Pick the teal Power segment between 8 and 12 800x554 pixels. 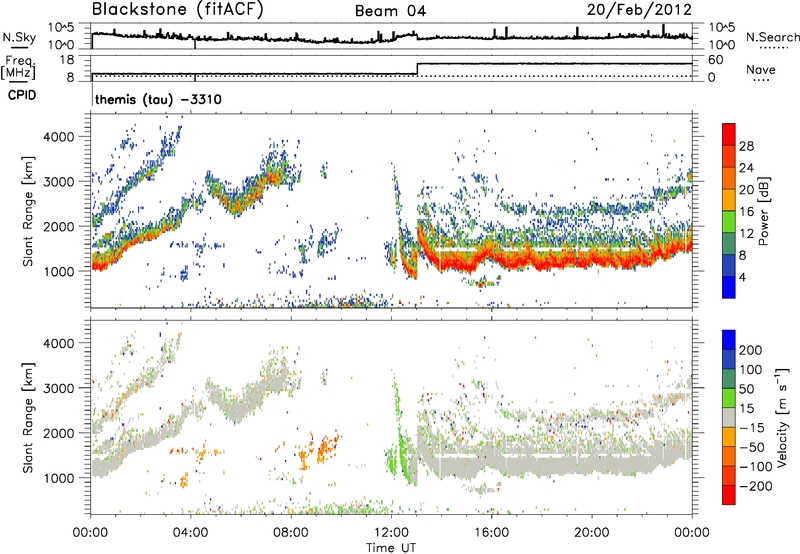(729, 244)
